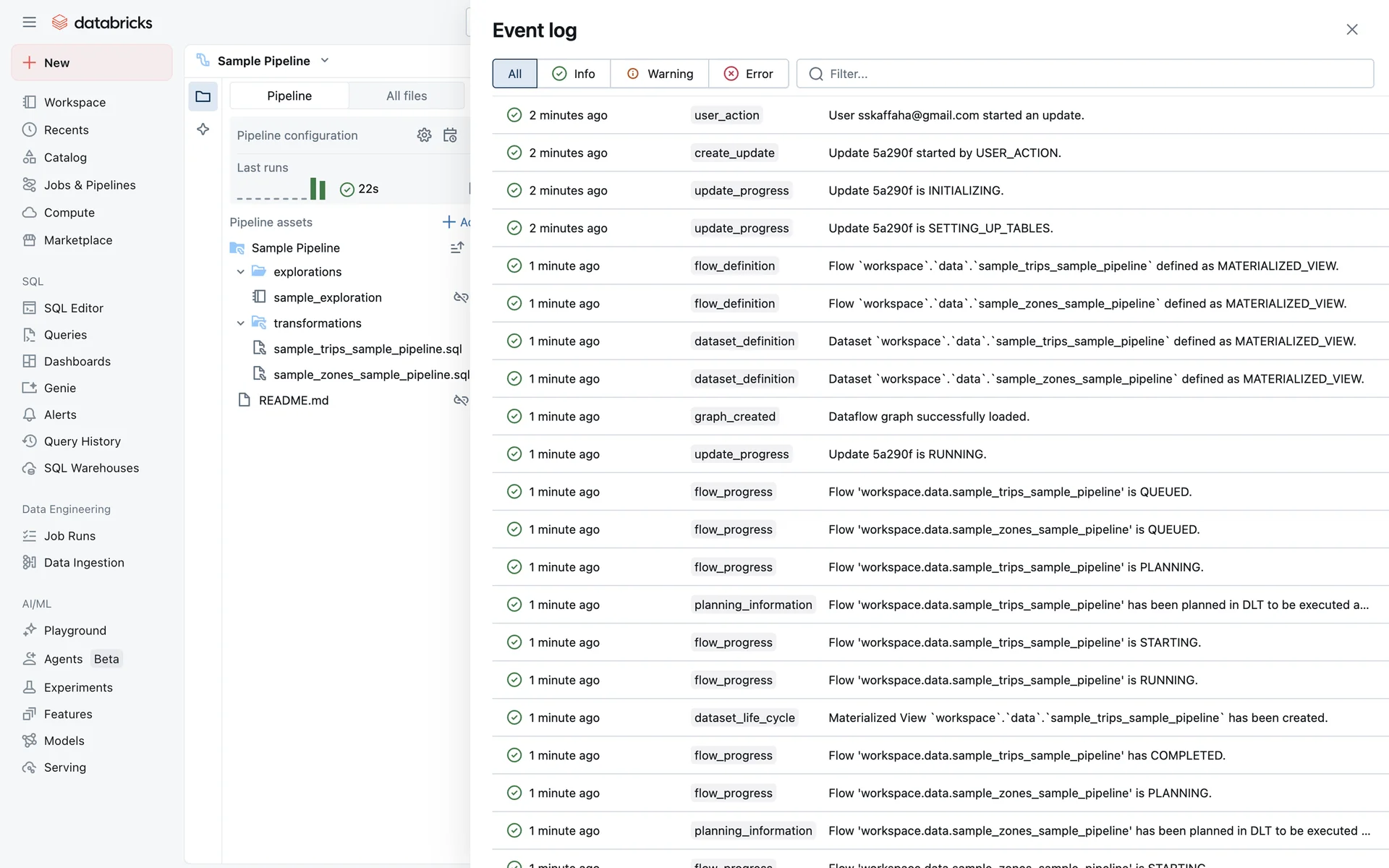The height and width of the screenshot is (868, 1389).
Task: Click the unlinked icon next to README.md
Action: (460, 400)
